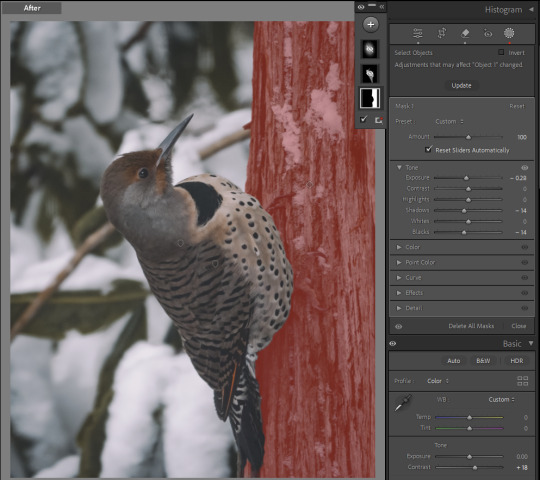Switch treatment to B&W
Viewport: 540px width, 480px height.
coord(483,361)
